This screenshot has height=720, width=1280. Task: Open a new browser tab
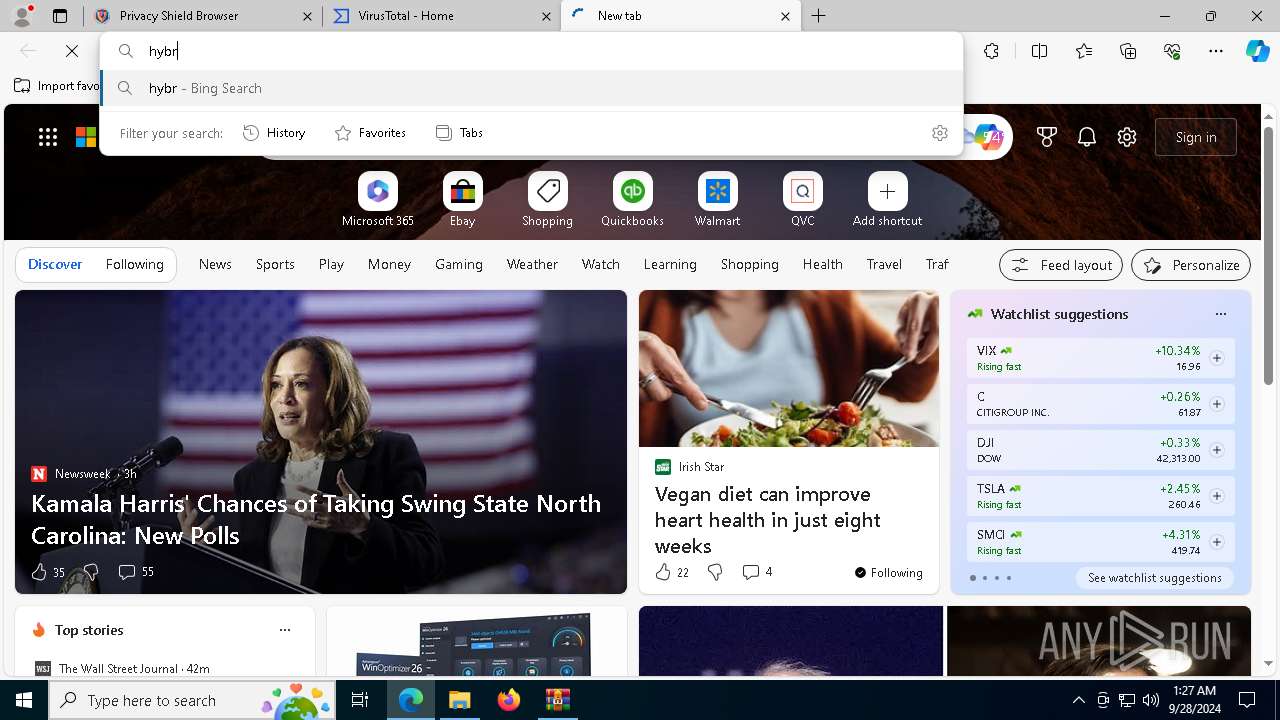tap(819, 16)
